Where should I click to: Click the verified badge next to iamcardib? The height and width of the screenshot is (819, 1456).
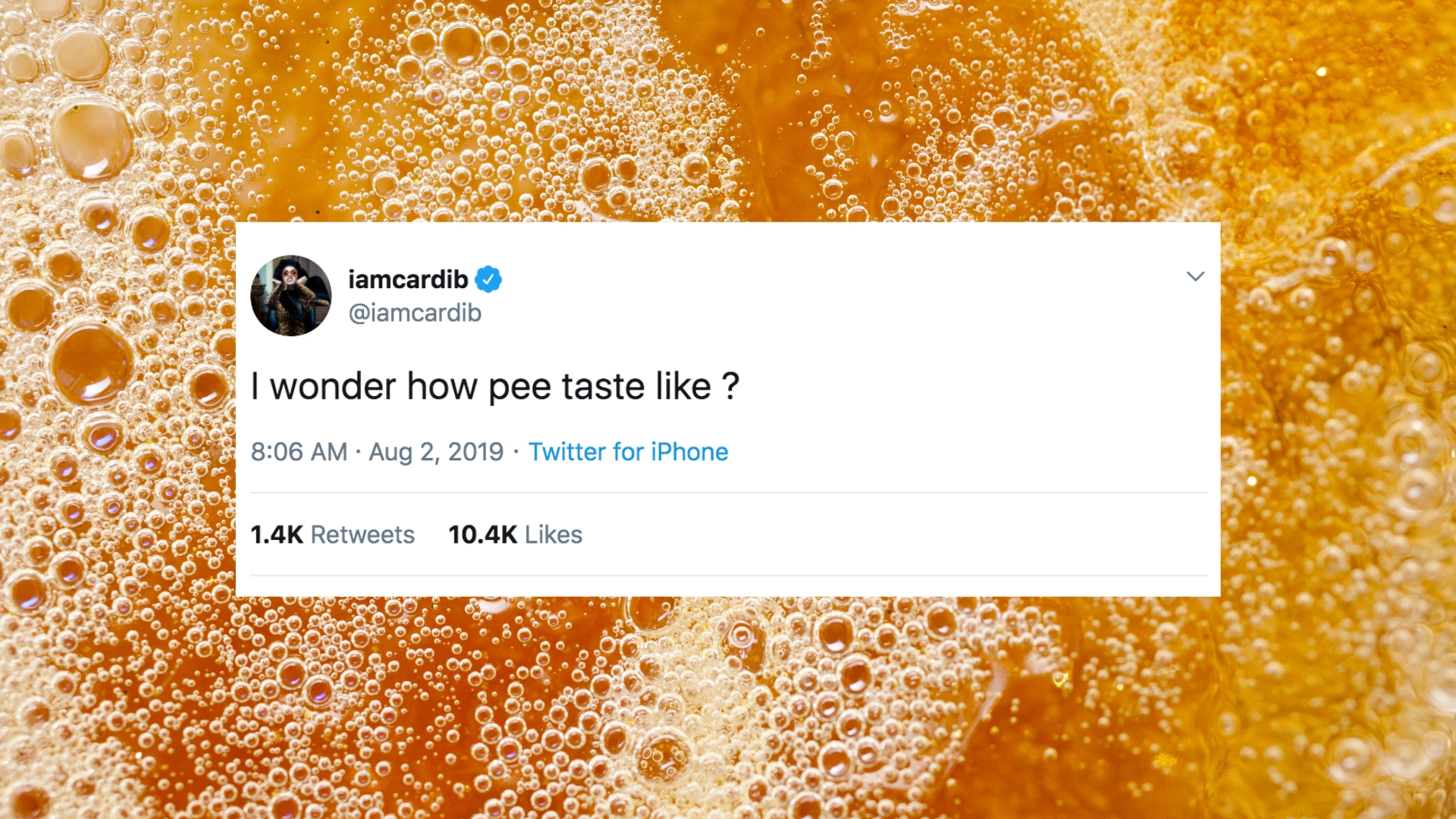point(489,279)
